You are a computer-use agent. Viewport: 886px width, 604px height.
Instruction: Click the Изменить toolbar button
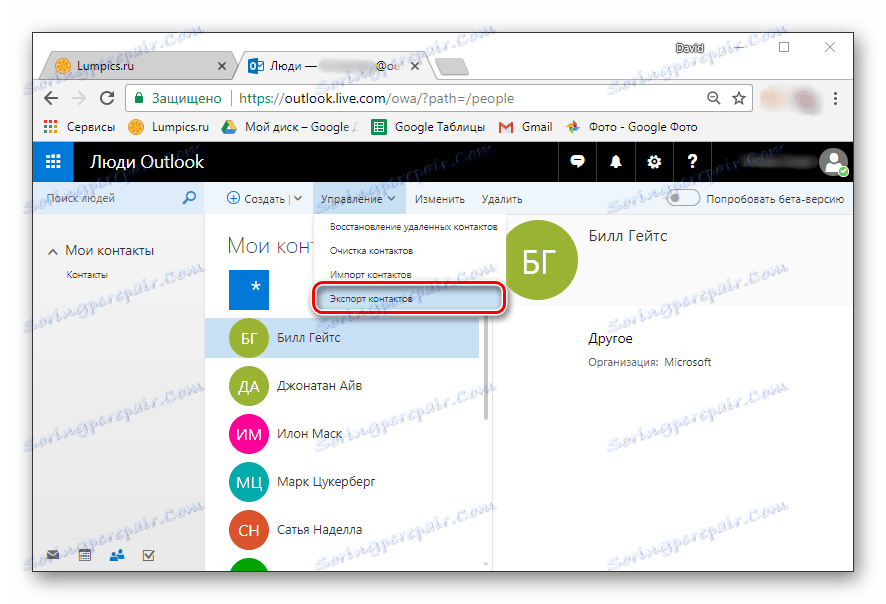click(440, 199)
